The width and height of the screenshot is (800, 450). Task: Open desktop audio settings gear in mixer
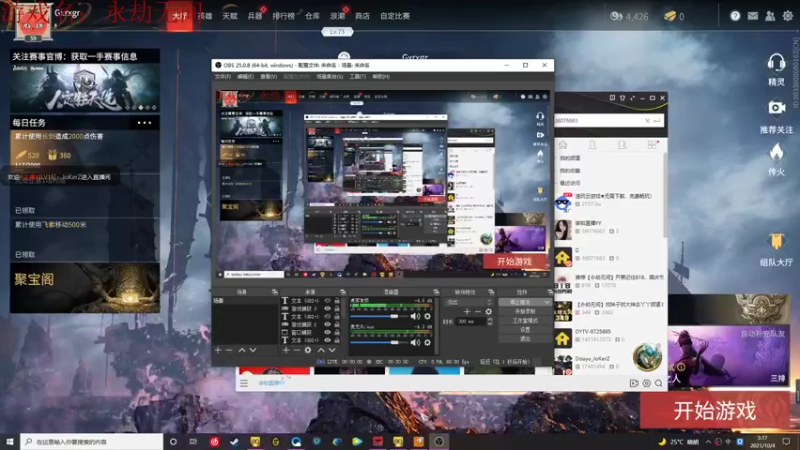pyautogui.click(x=428, y=316)
